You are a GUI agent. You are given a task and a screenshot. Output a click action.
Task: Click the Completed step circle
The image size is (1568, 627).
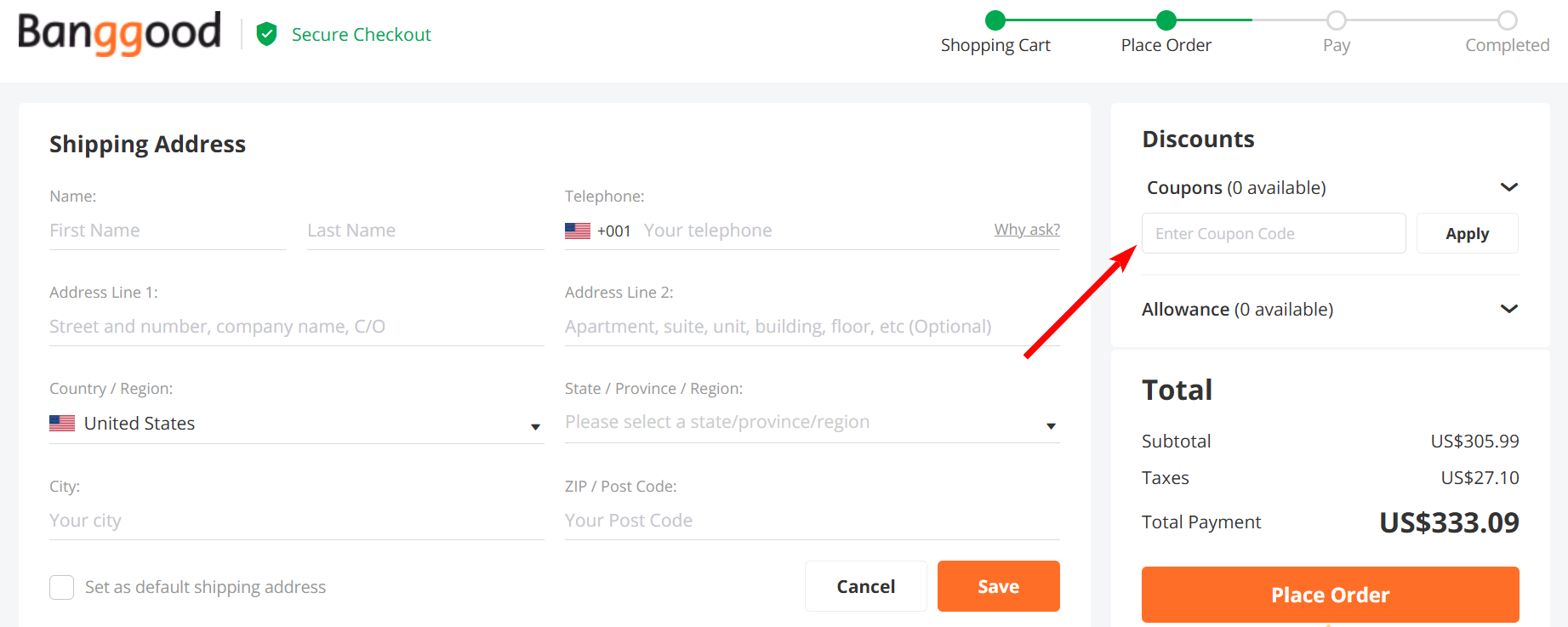click(x=1508, y=20)
